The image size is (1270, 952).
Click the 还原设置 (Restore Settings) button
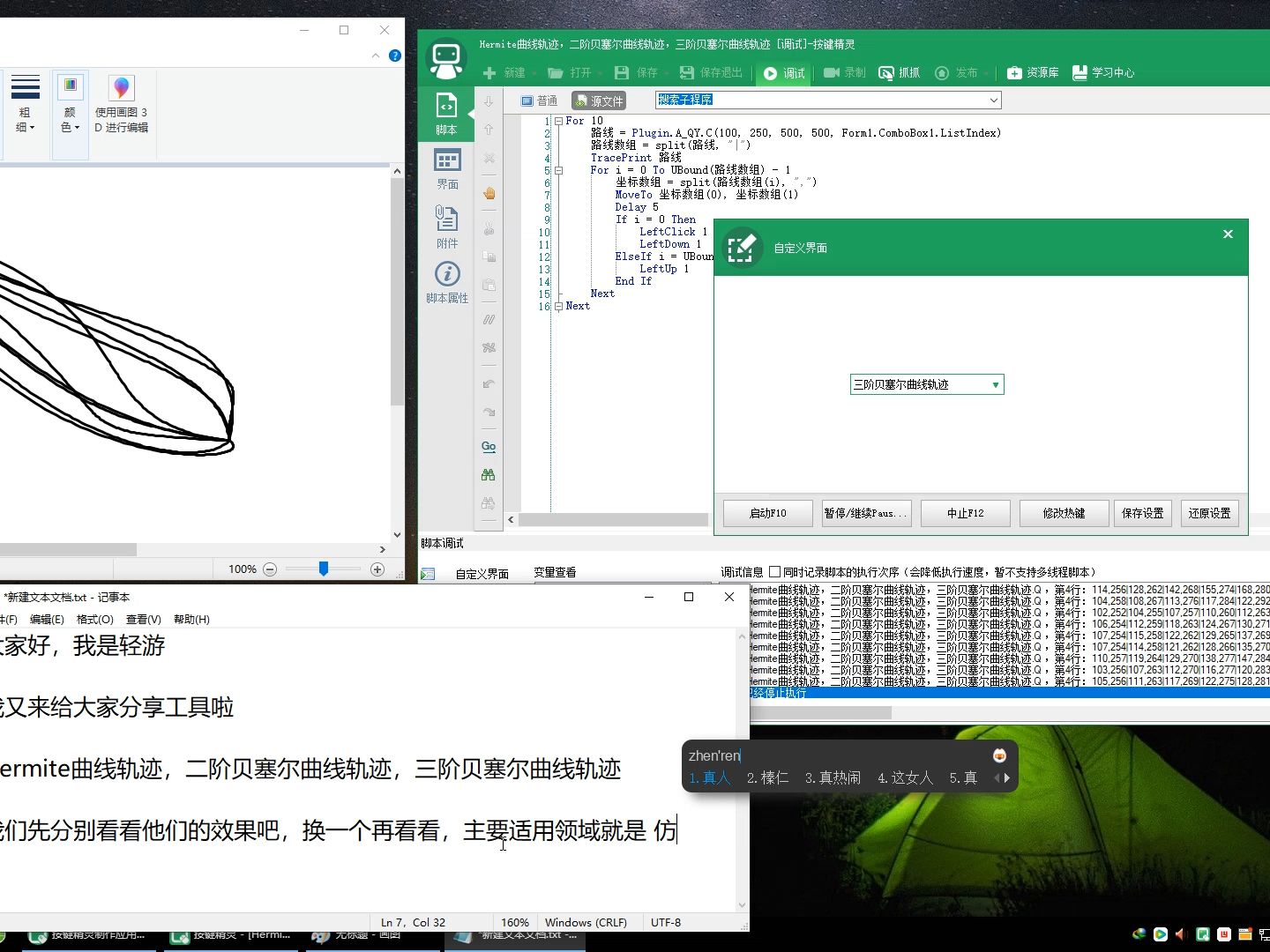point(1210,513)
